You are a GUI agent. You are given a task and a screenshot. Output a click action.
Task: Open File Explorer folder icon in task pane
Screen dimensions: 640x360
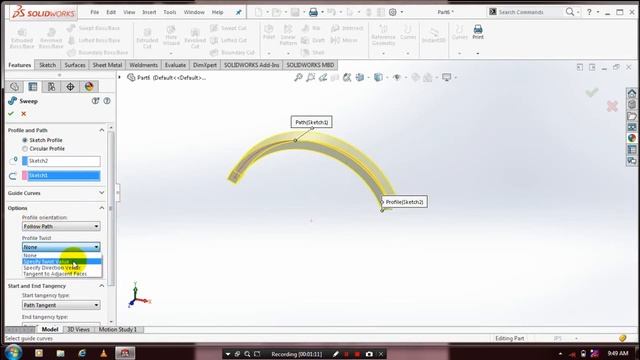[632, 116]
